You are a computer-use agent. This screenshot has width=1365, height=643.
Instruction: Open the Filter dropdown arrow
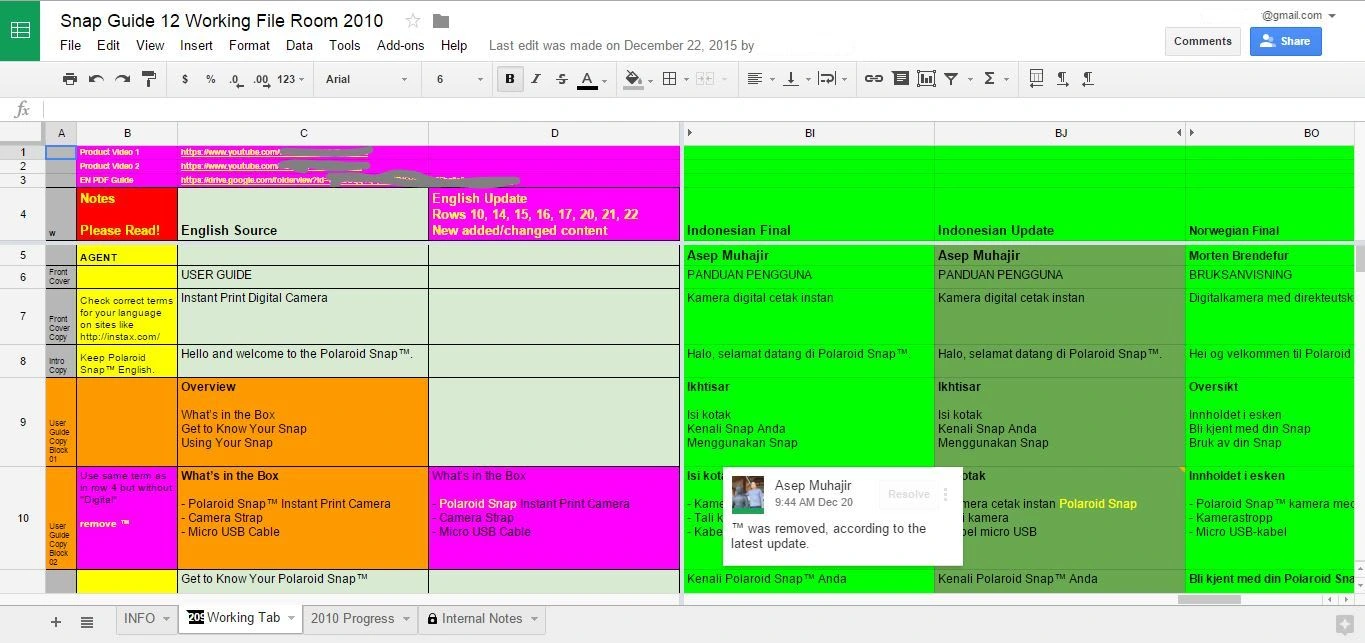(970, 80)
